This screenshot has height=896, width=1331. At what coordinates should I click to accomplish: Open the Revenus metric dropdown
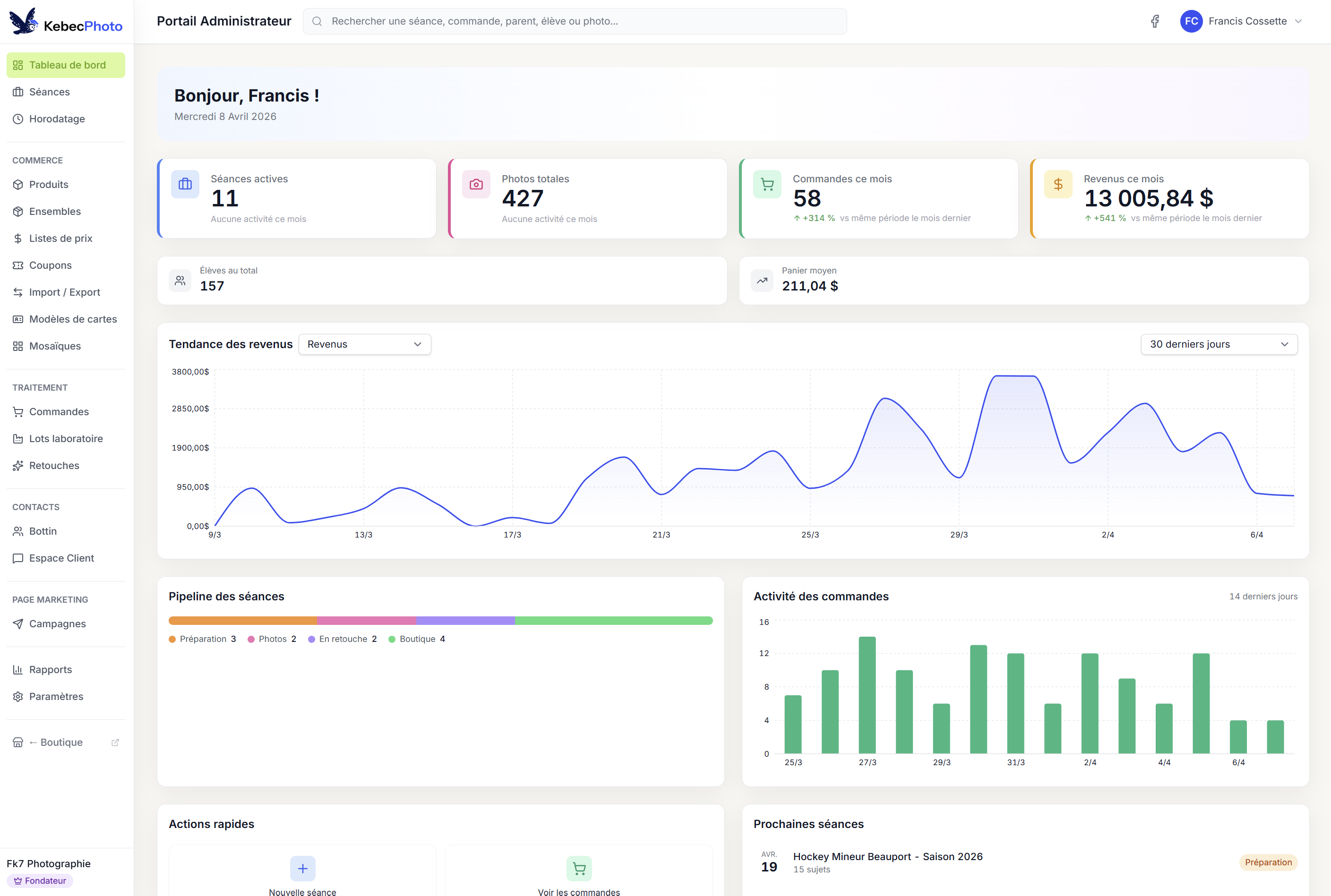tap(365, 344)
